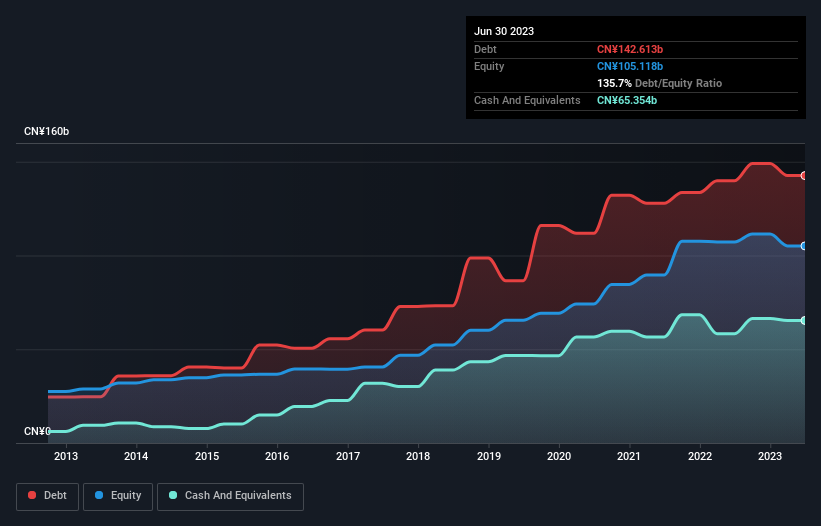Click the 2015 x-axis label
This screenshot has width=821, height=526.
207,456
